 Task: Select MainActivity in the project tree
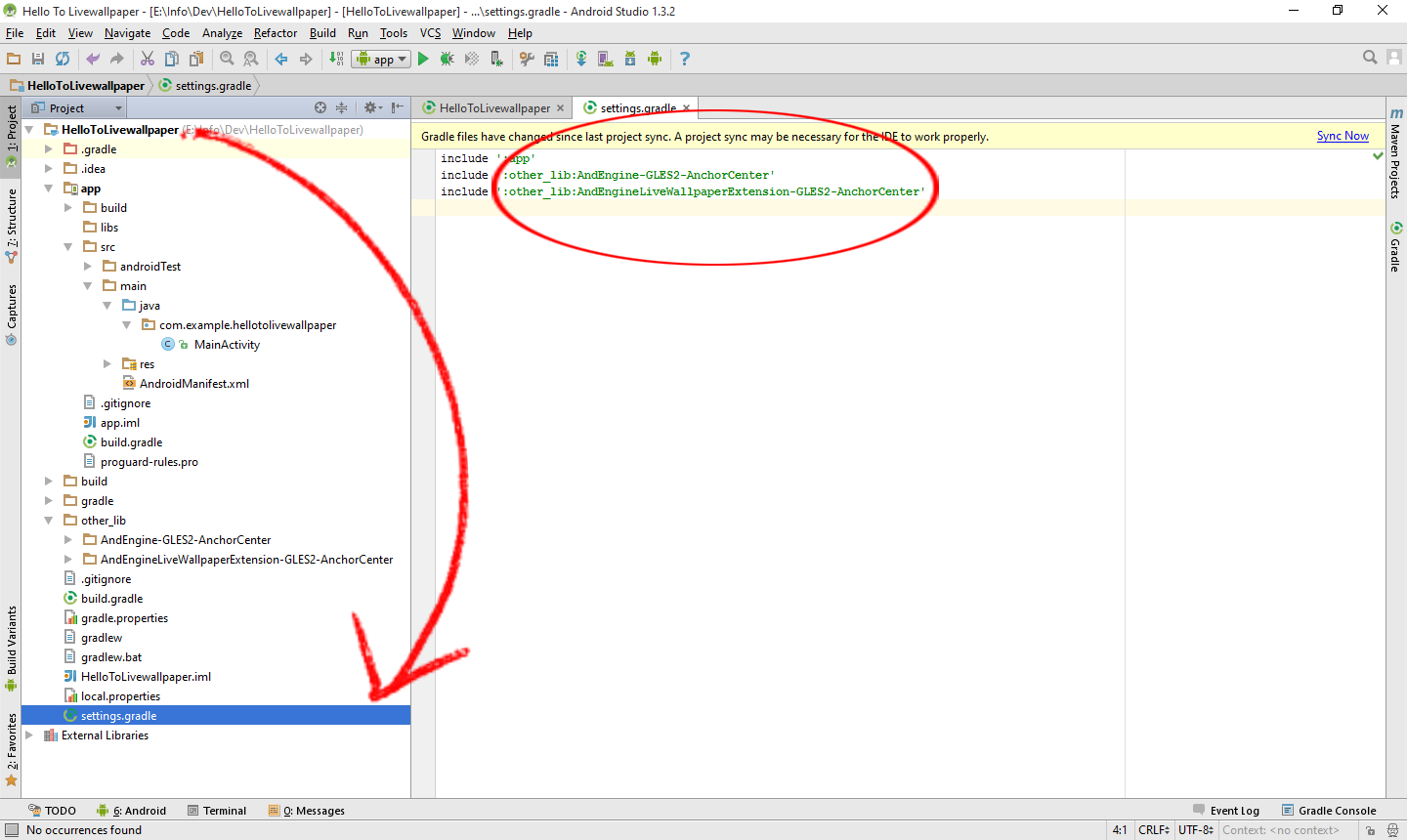[x=227, y=344]
